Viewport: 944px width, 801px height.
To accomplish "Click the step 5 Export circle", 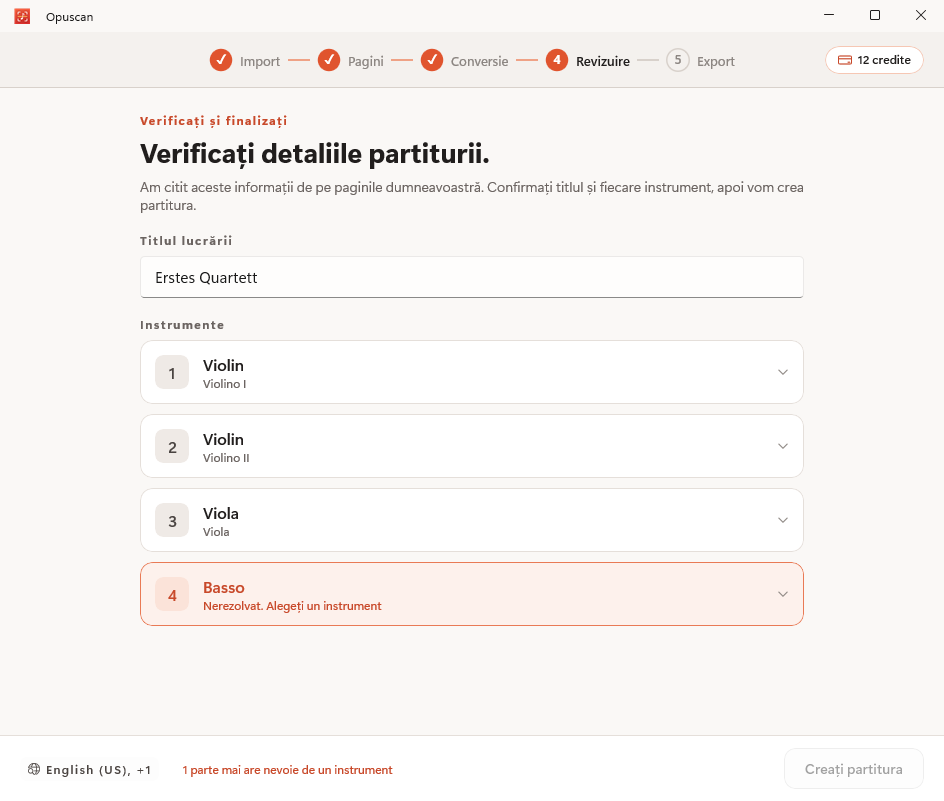I will 678,60.
